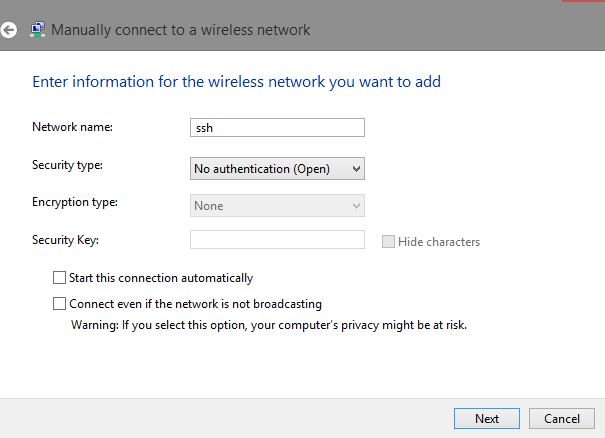Click the wireless network wizard icon
This screenshot has width=605, height=438.
(x=37, y=30)
